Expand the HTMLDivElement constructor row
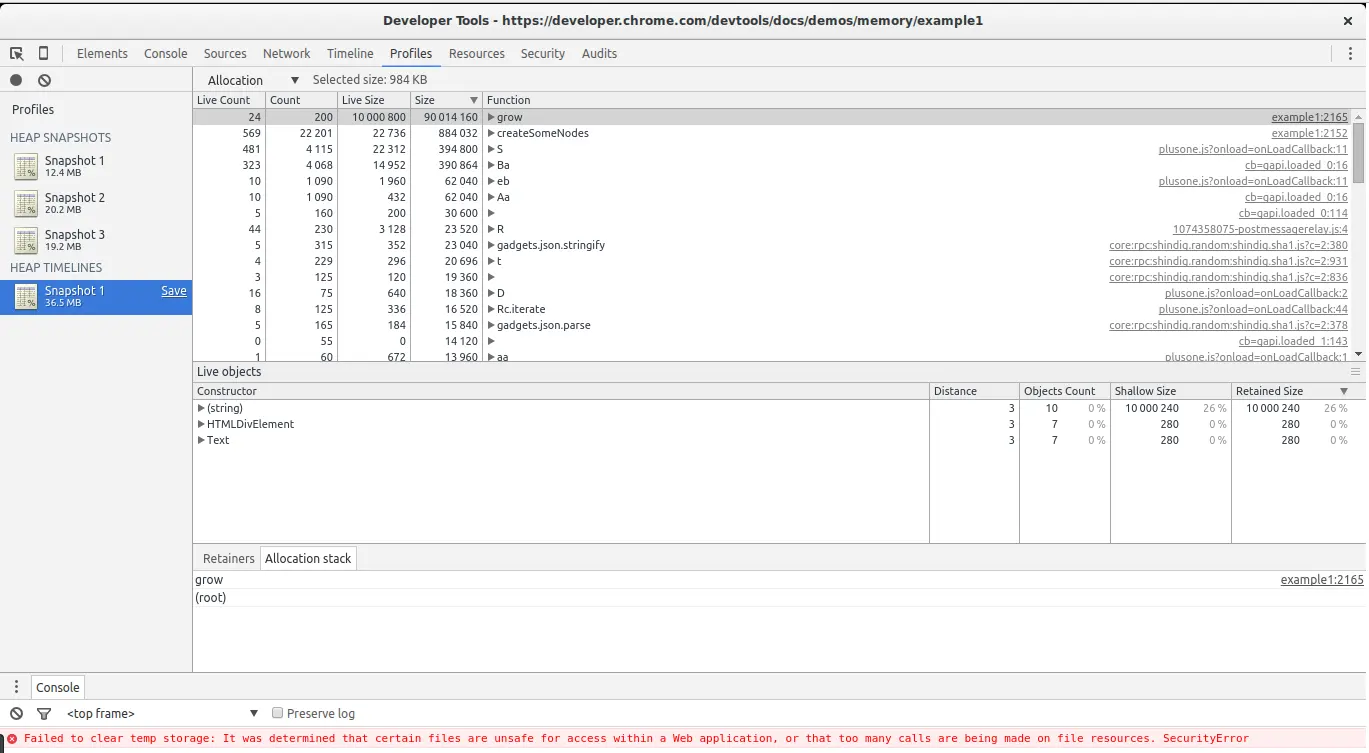Screen dimensions: 1369x753 coord(201,424)
